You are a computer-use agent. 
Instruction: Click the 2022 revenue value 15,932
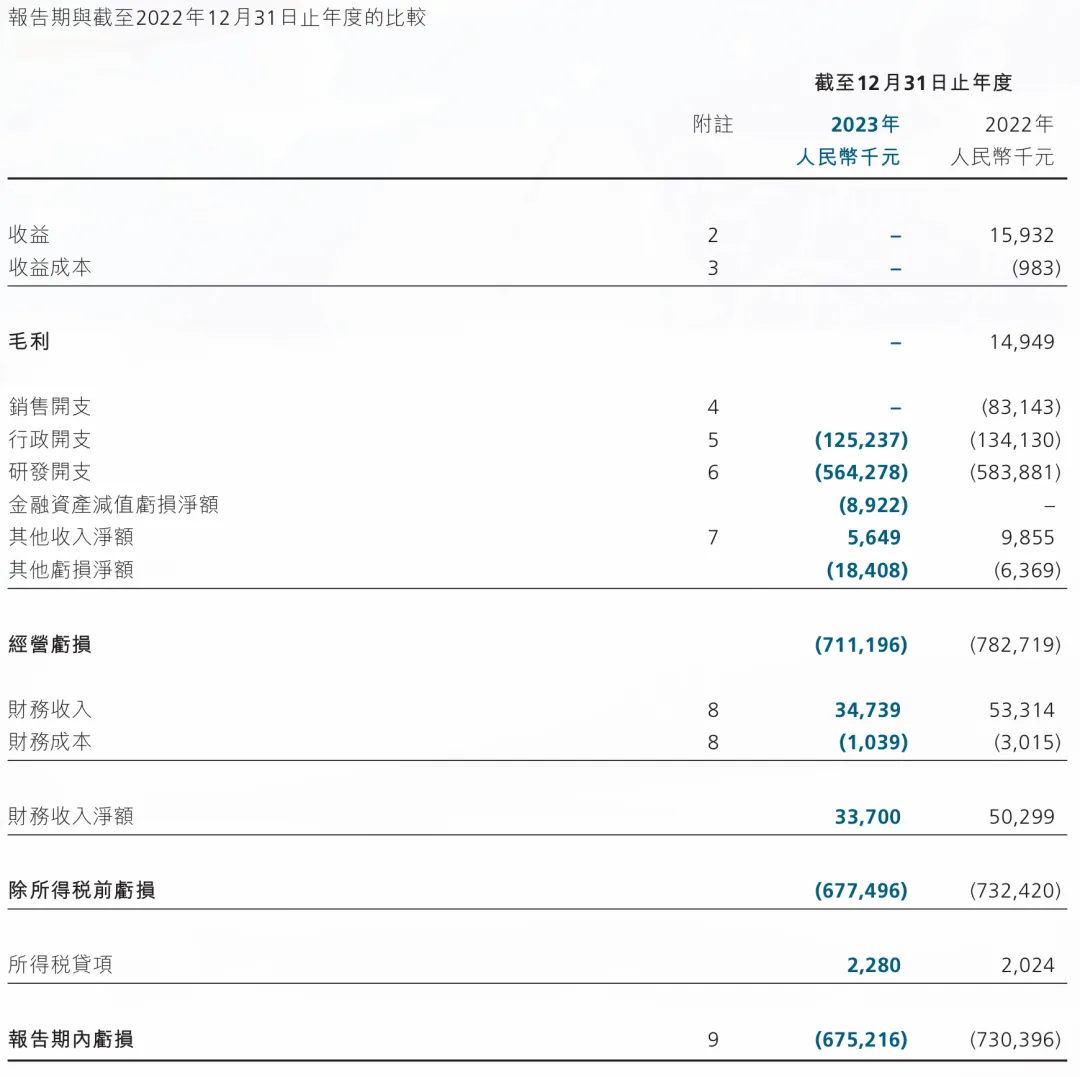(x=1021, y=235)
